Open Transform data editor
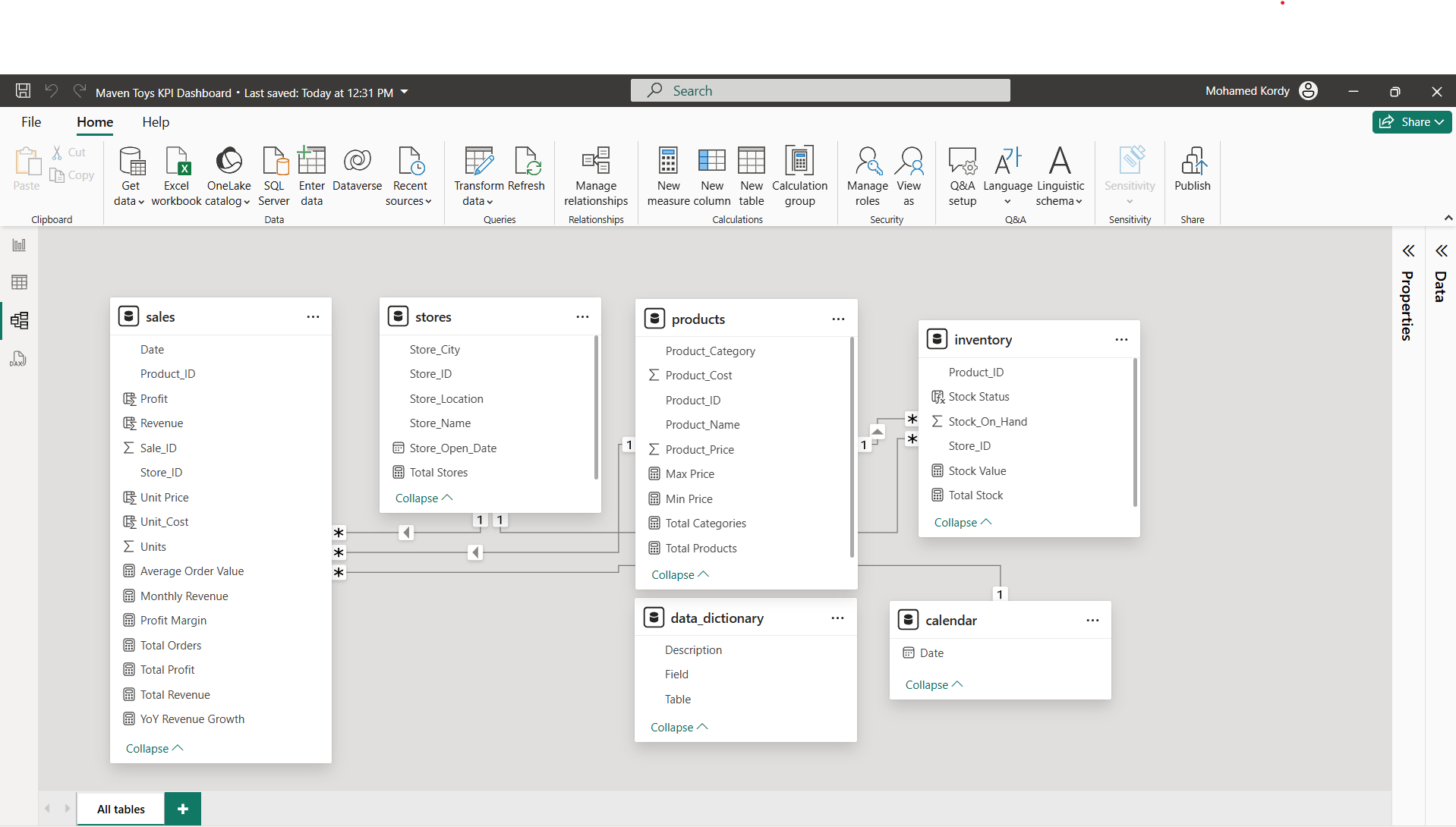 (478, 176)
